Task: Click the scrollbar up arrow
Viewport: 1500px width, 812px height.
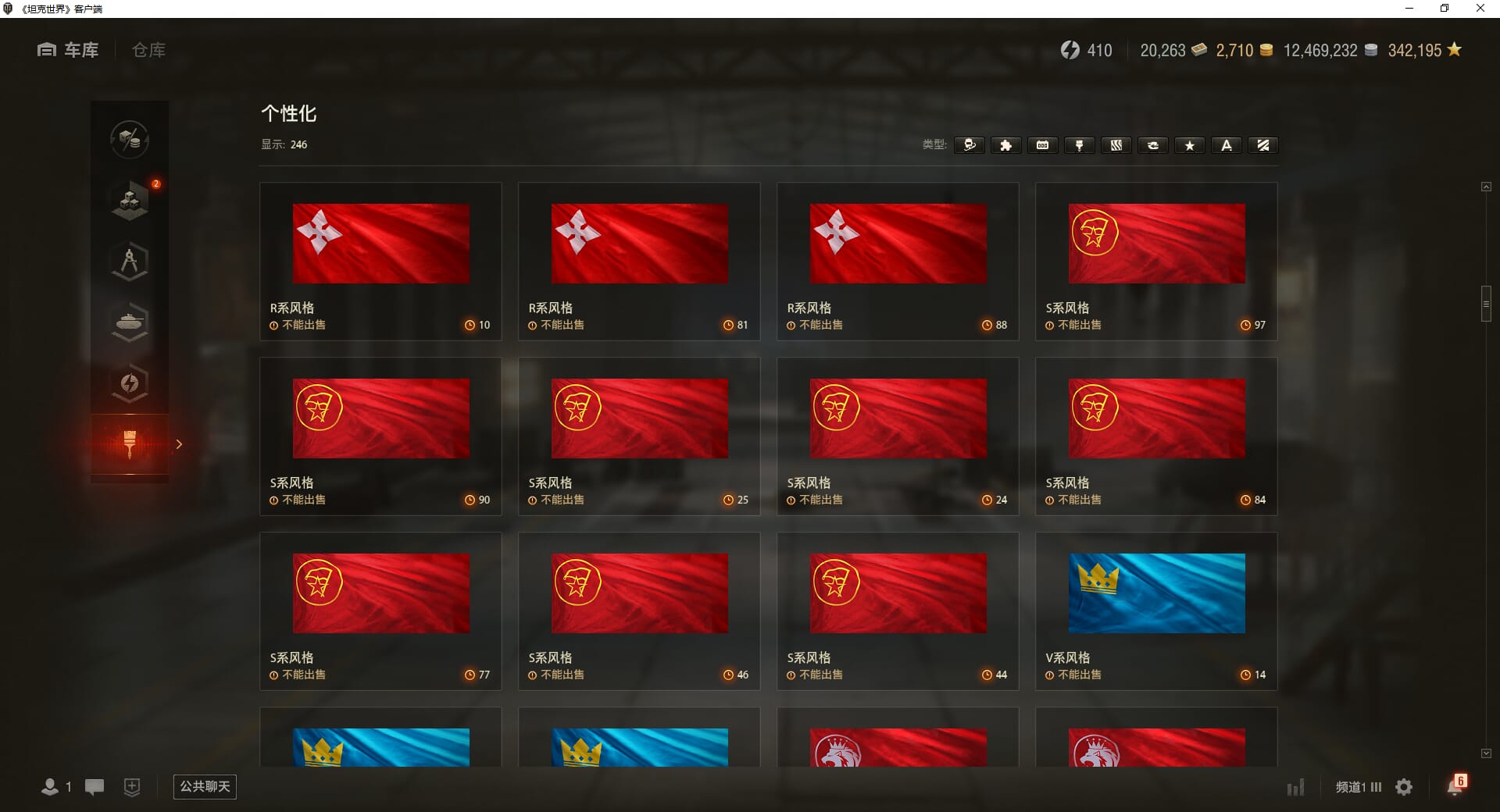Action: click(x=1486, y=187)
